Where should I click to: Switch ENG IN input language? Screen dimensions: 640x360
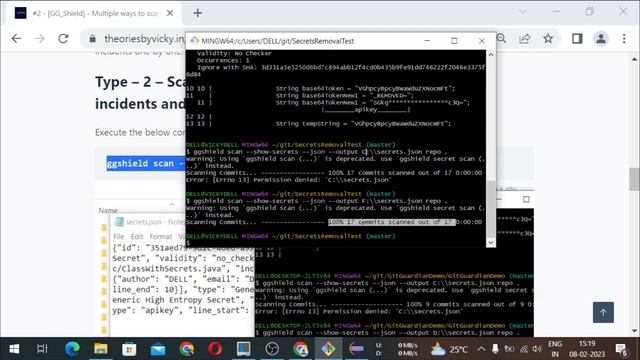click(555, 349)
